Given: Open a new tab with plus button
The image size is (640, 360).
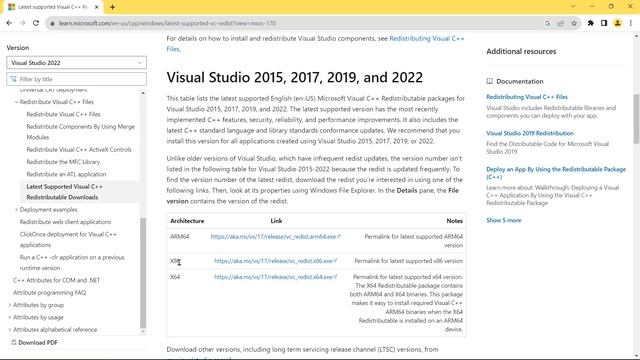Looking at the screenshot, I should pyautogui.click(x=112, y=7).
